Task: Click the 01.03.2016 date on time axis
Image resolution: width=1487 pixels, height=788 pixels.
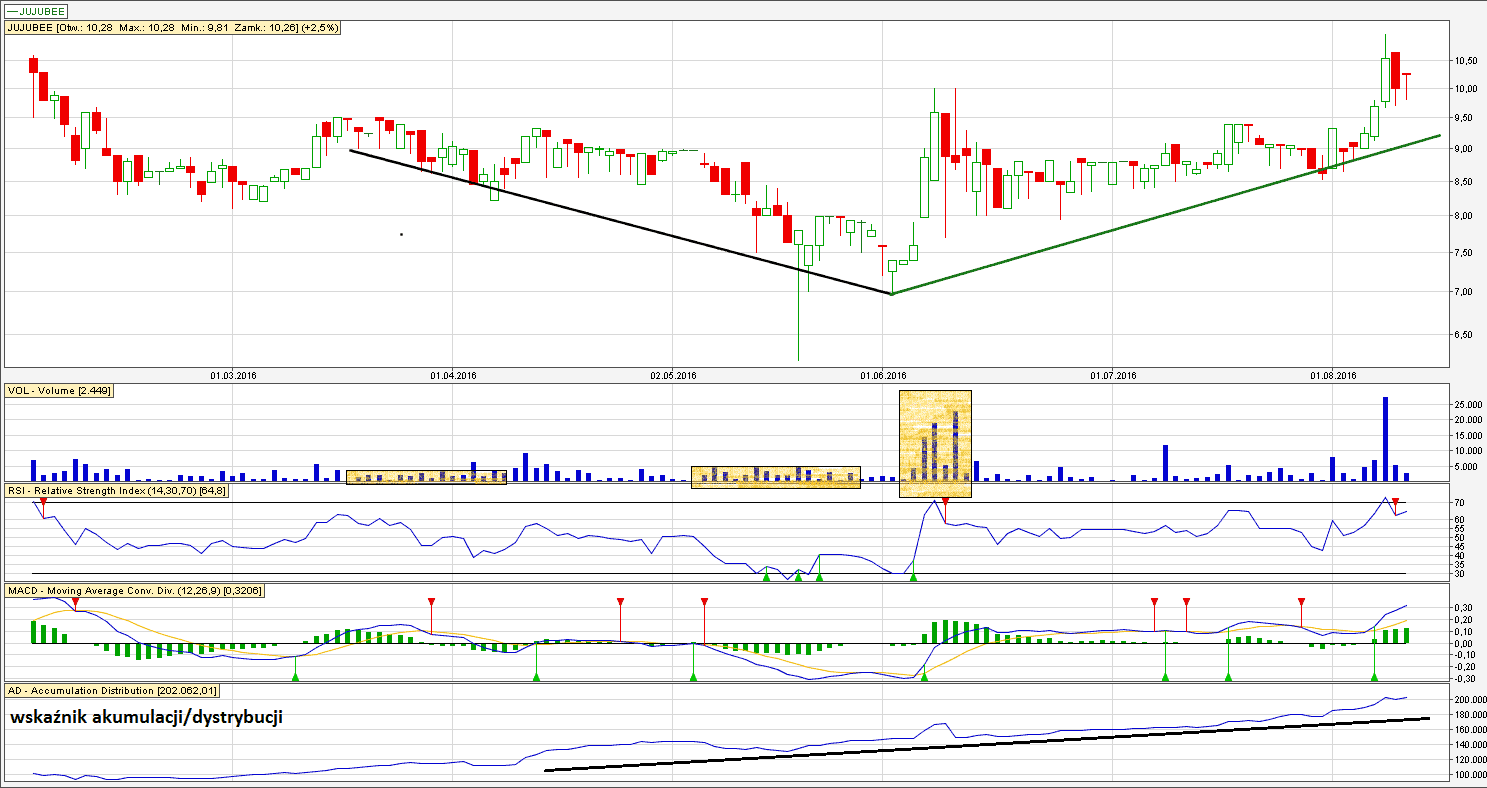Action: coord(233,376)
